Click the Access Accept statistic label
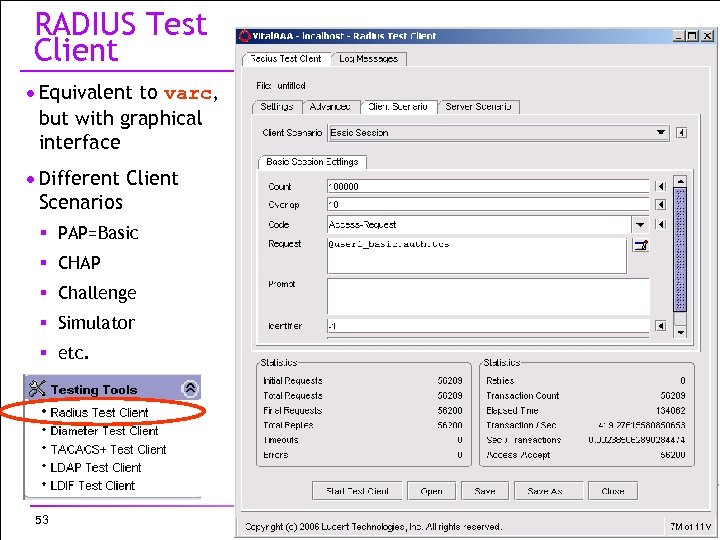Viewport: 720px width, 540px height. (518, 455)
